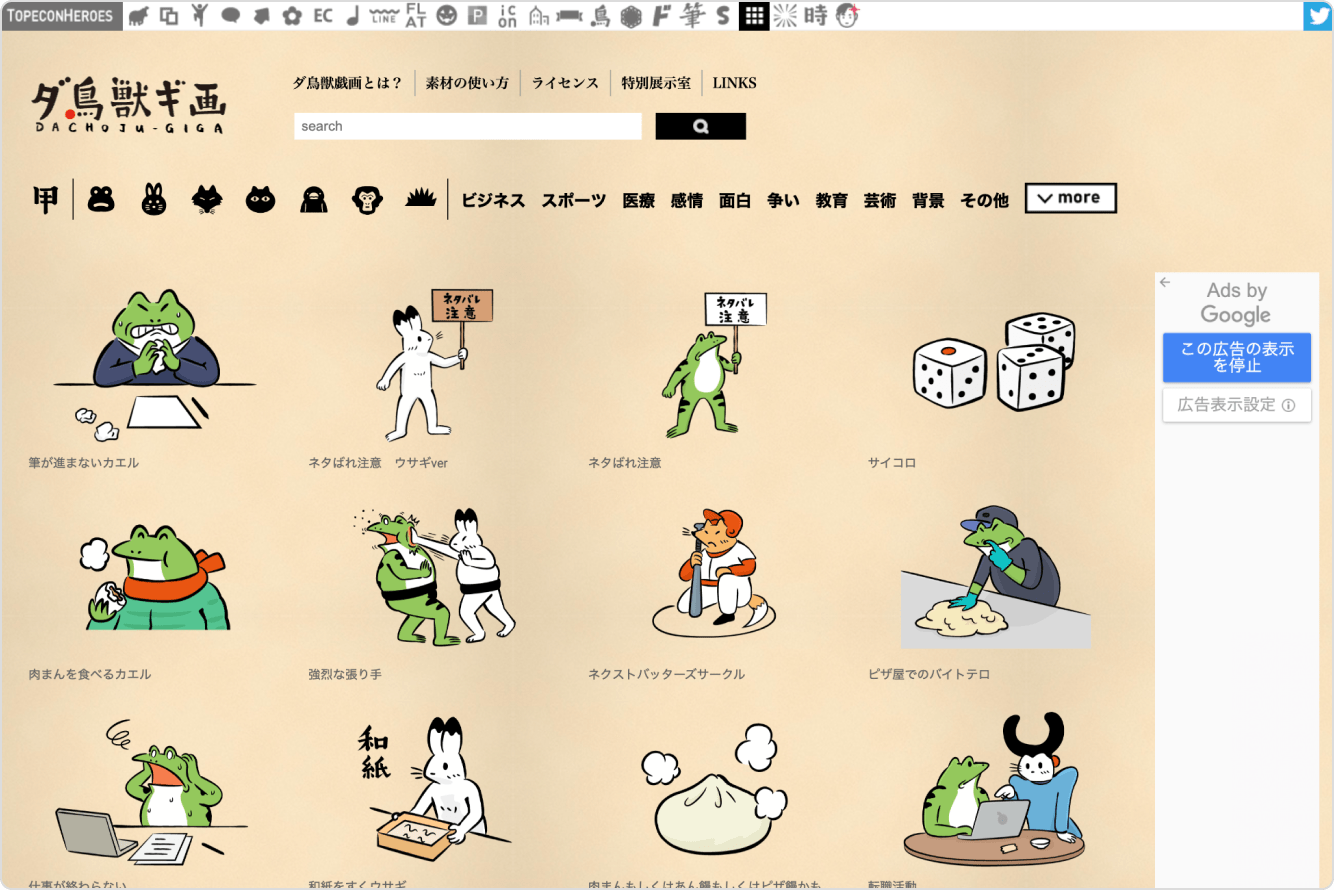The height and width of the screenshot is (890, 1334).
Task: Open the サイコロ dice illustration
Action: [994, 361]
